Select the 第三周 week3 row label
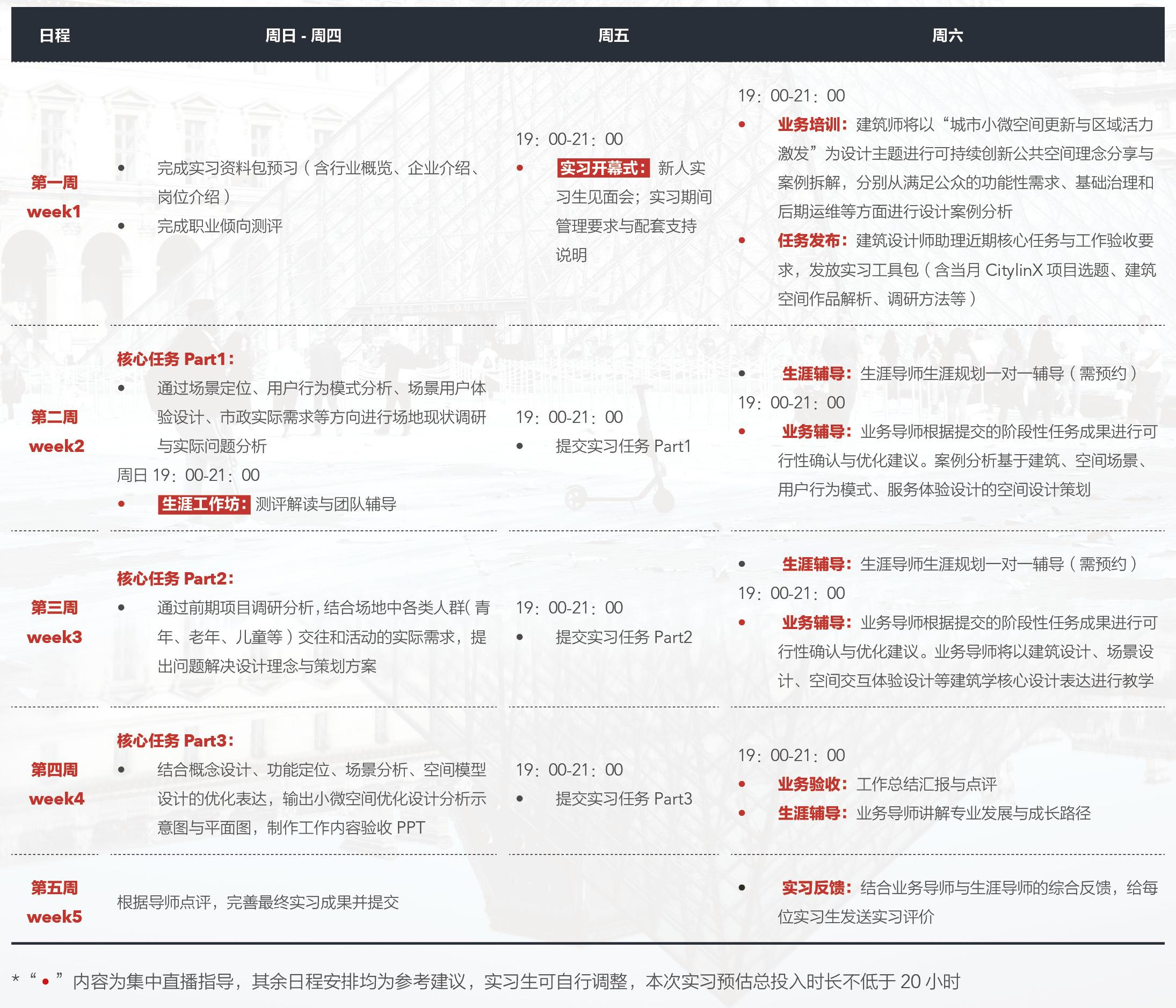The image size is (1176, 1008). pyautogui.click(x=54, y=622)
